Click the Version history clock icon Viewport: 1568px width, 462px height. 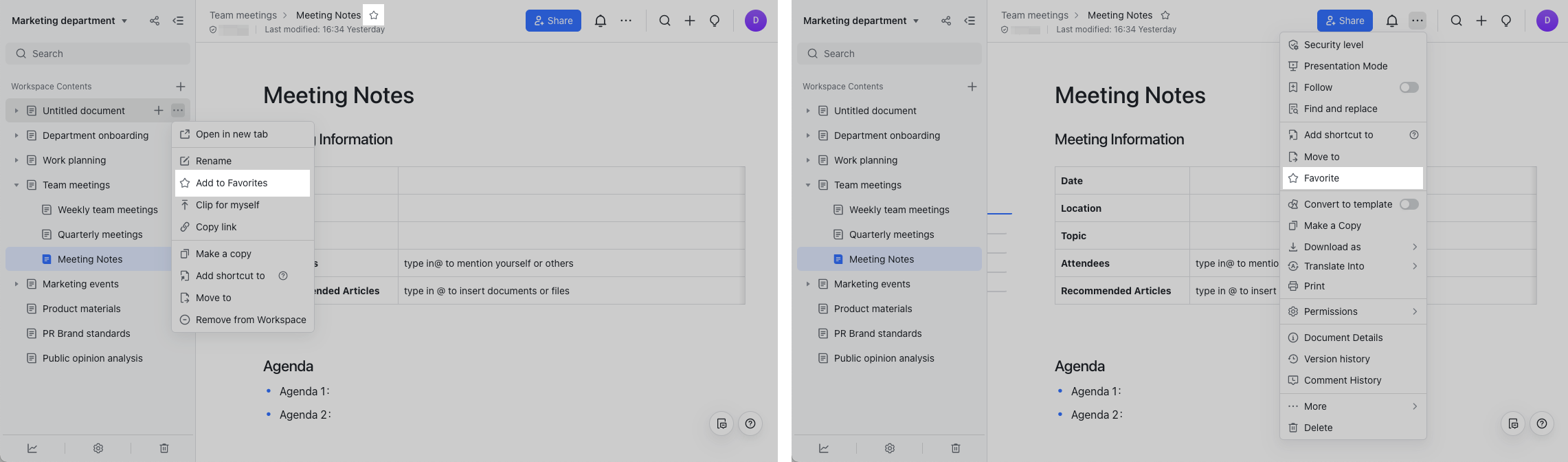tap(1292, 359)
